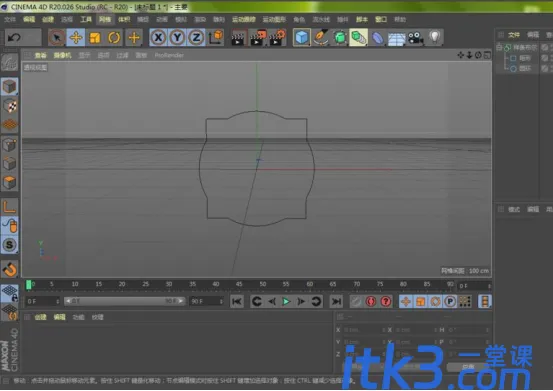
Task: Switch to Model mode in left sidebar
Action: coord(10,86)
